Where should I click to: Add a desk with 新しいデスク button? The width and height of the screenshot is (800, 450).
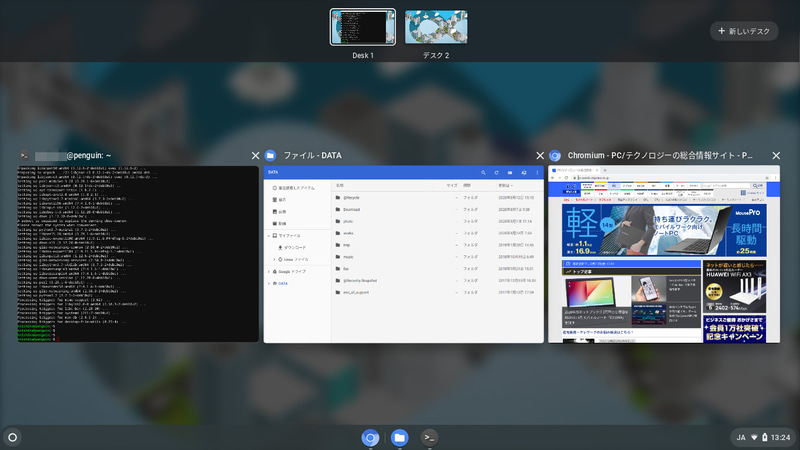[744, 31]
